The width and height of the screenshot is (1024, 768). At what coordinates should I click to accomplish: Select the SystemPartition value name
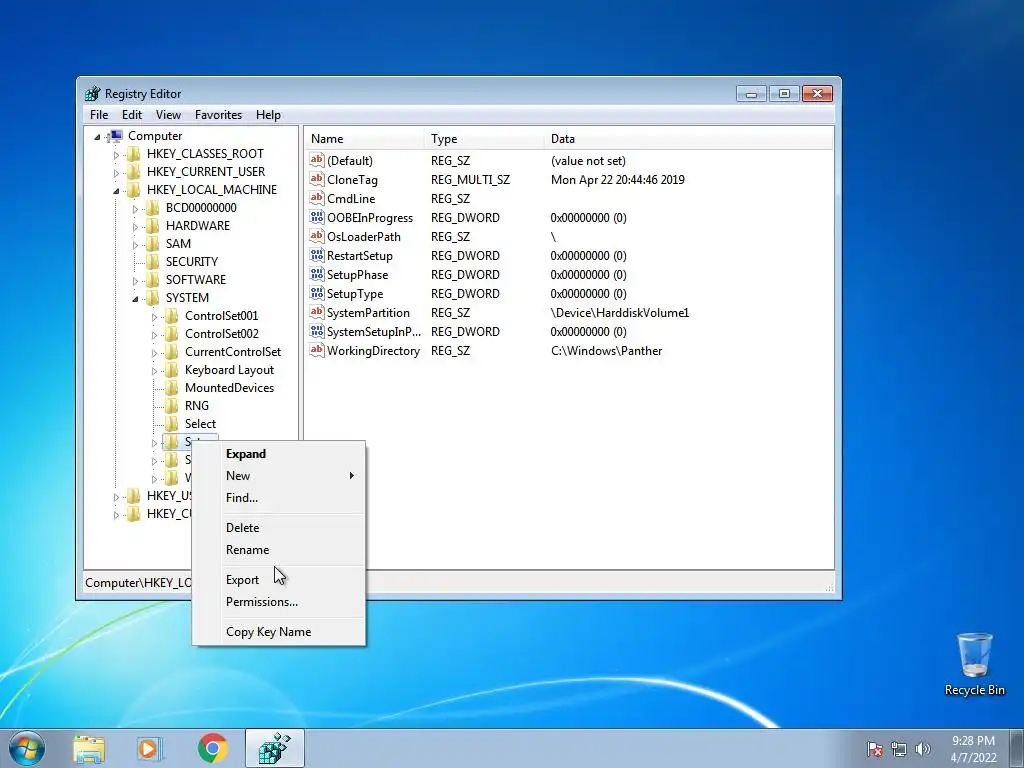pyautogui.click(x=368, y=313)
